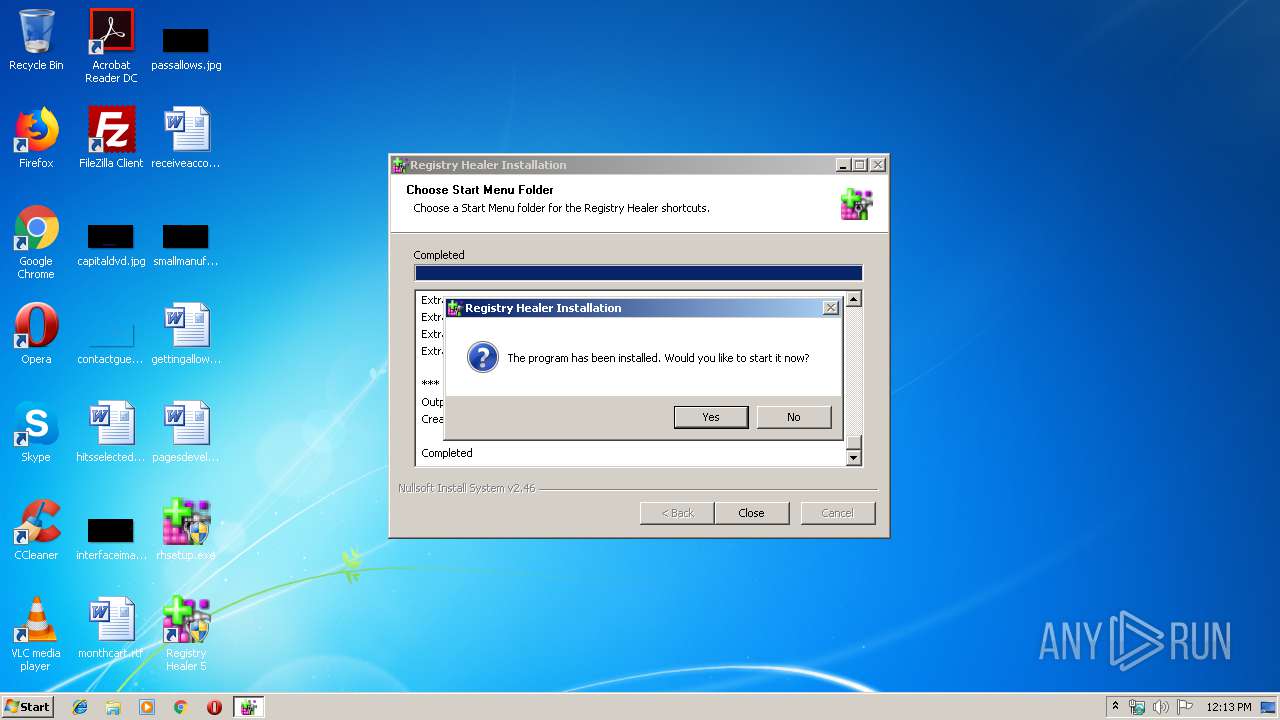Select the gettingallow... Word document
The height and width of the screenshot is (720, 1280).
coord(186,334)
